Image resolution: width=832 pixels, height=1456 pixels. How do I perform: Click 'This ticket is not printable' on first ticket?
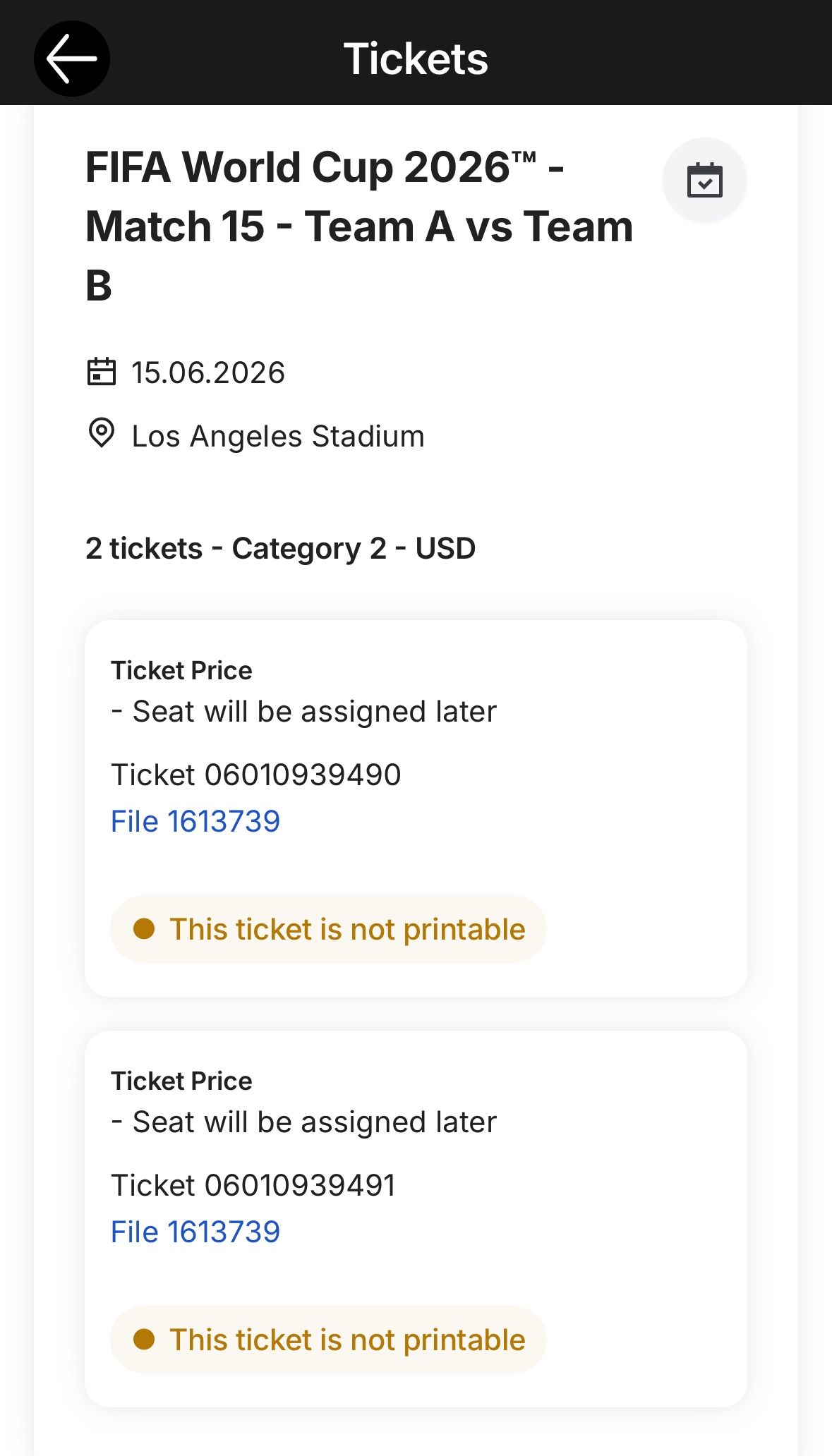pyautogui.click(x=347, y=930)
